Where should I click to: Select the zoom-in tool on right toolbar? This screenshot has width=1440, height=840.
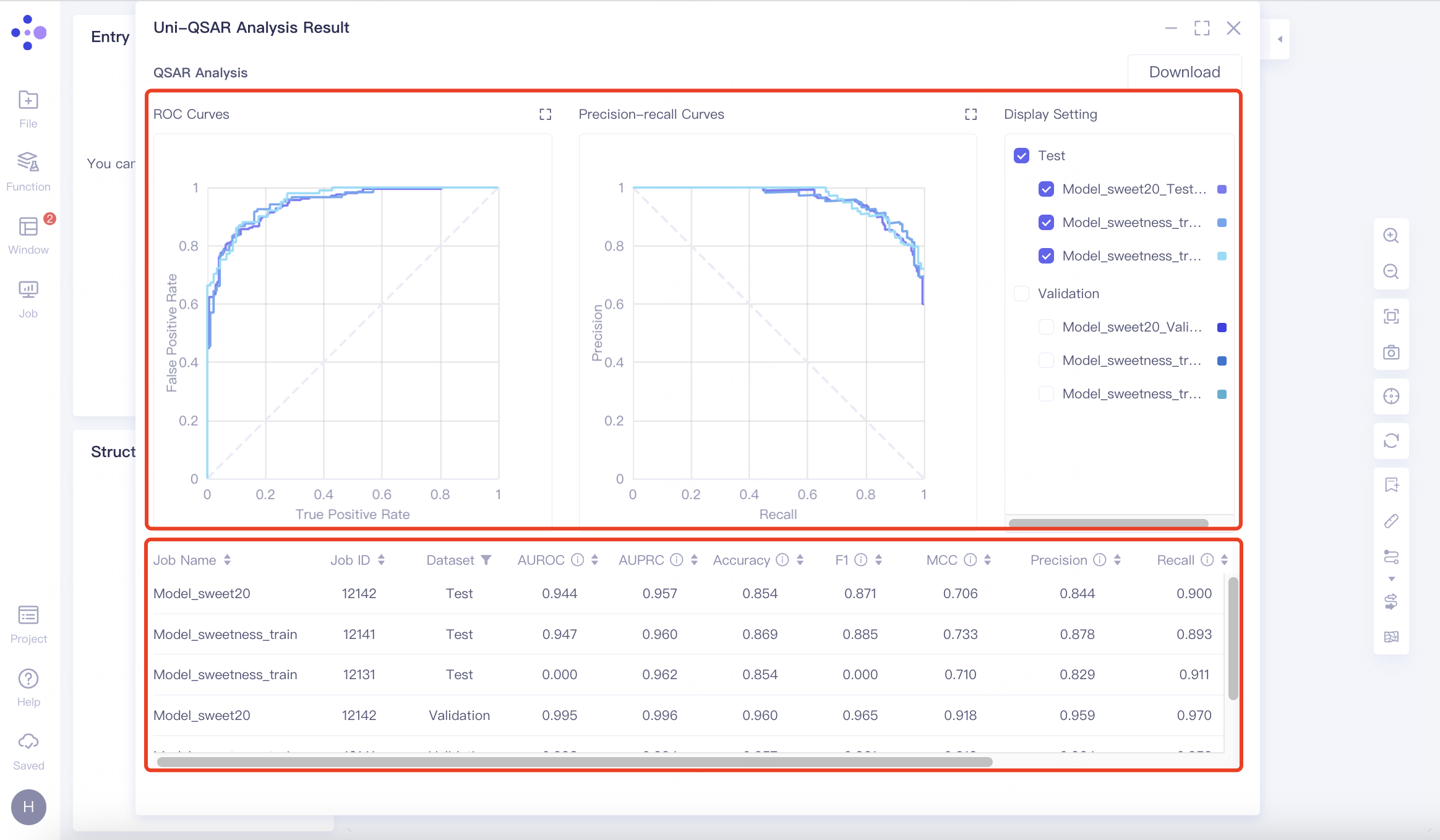pyautogui.click(x=1391, y=235)
